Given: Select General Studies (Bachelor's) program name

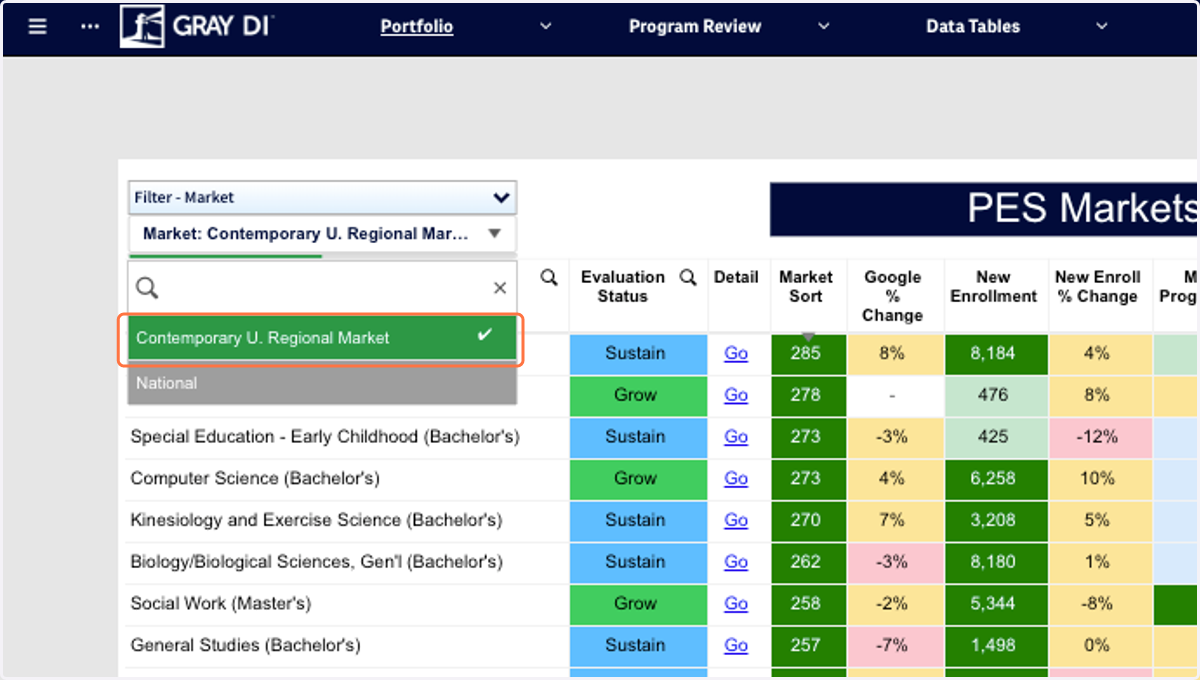Looking at the screenshot, I should [245, 646].
